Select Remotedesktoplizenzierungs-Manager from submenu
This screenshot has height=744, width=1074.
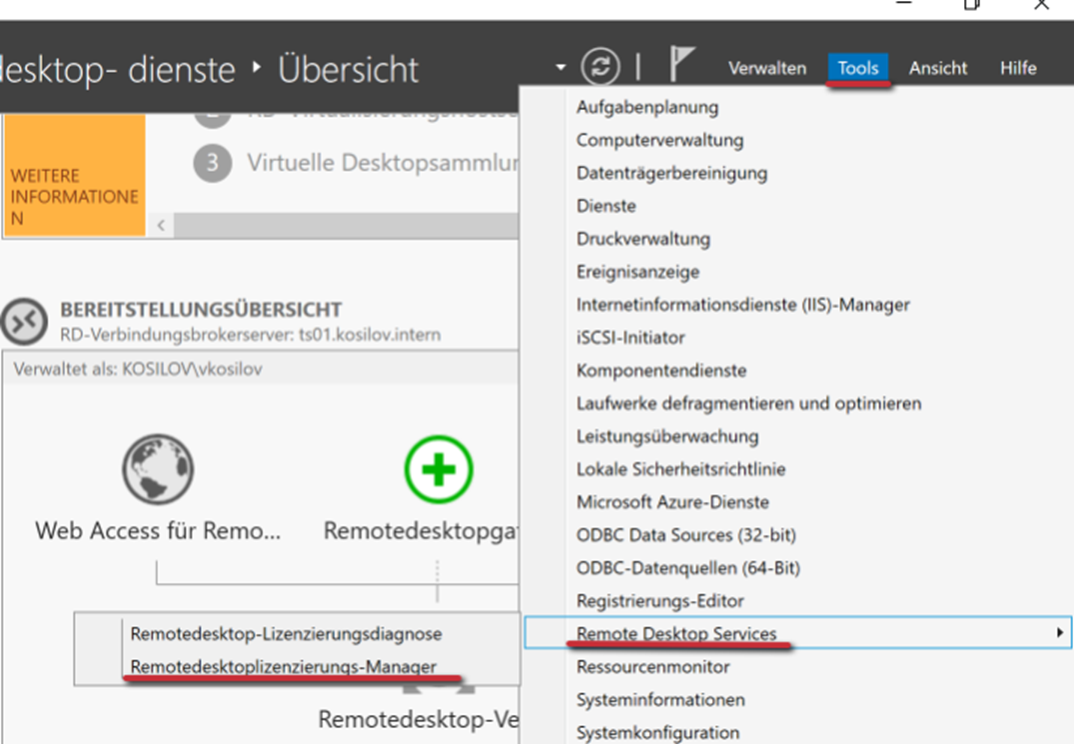pyautogui.click(x=283, y=666)
